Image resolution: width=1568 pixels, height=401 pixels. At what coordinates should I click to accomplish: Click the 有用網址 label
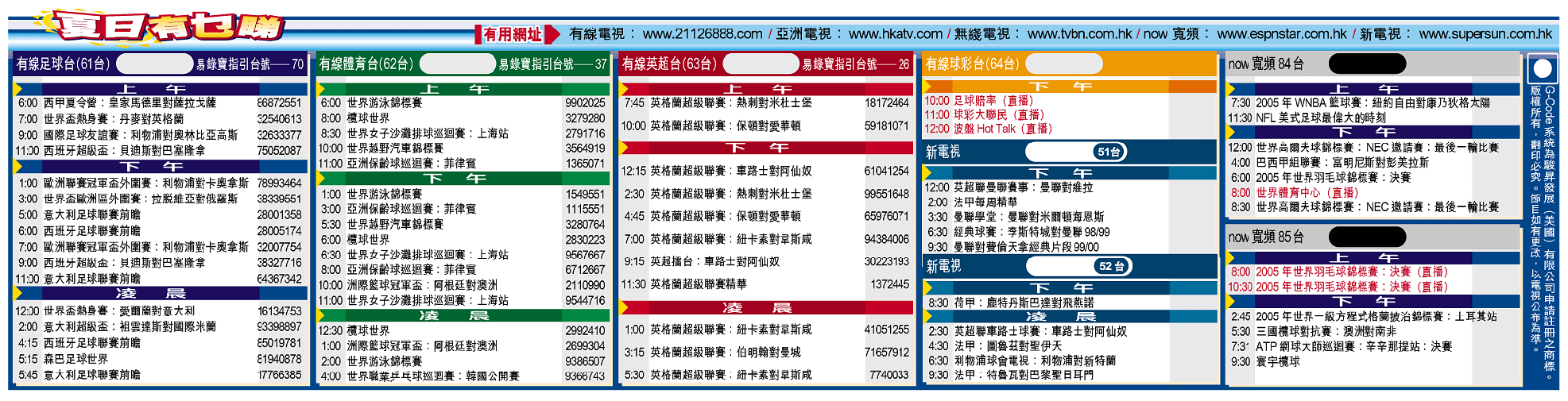click(x=513, y=34)
